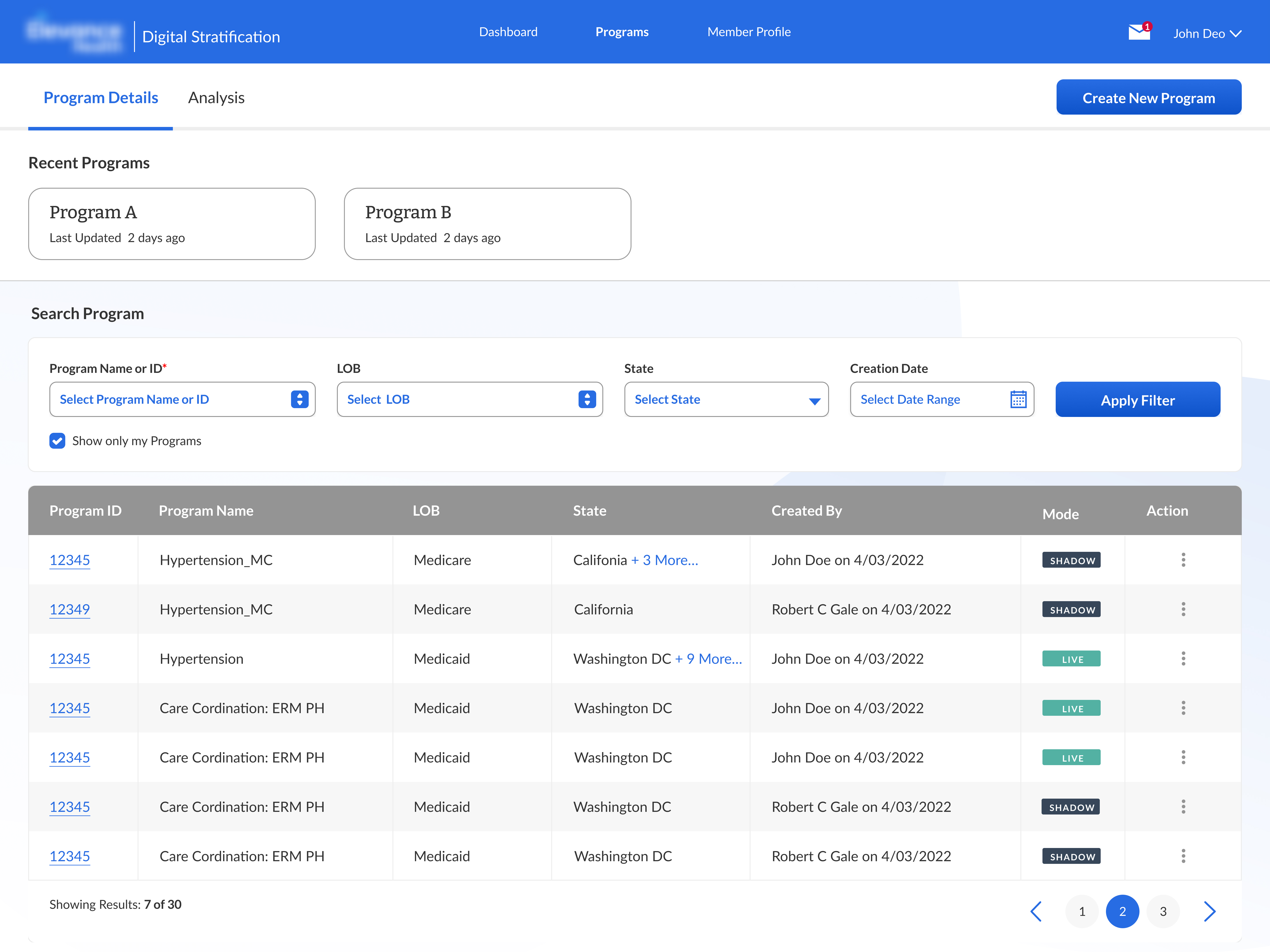Viewport: 1270px width, 952px height.
Task: Go to the previous results page via left chevron
Action: 1036,911
